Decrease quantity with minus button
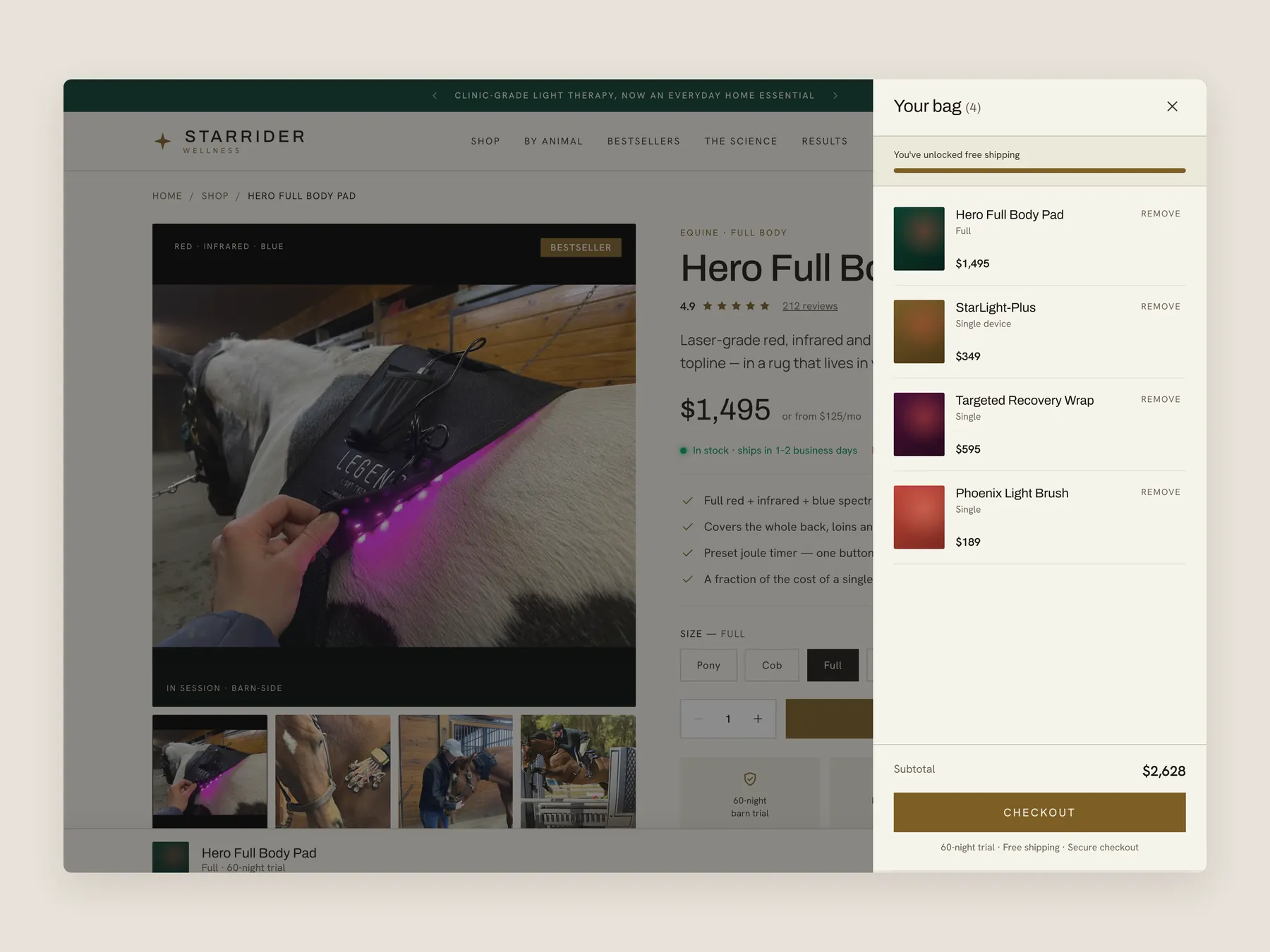This screenshot has height=952, width=1270. [698, 719]
